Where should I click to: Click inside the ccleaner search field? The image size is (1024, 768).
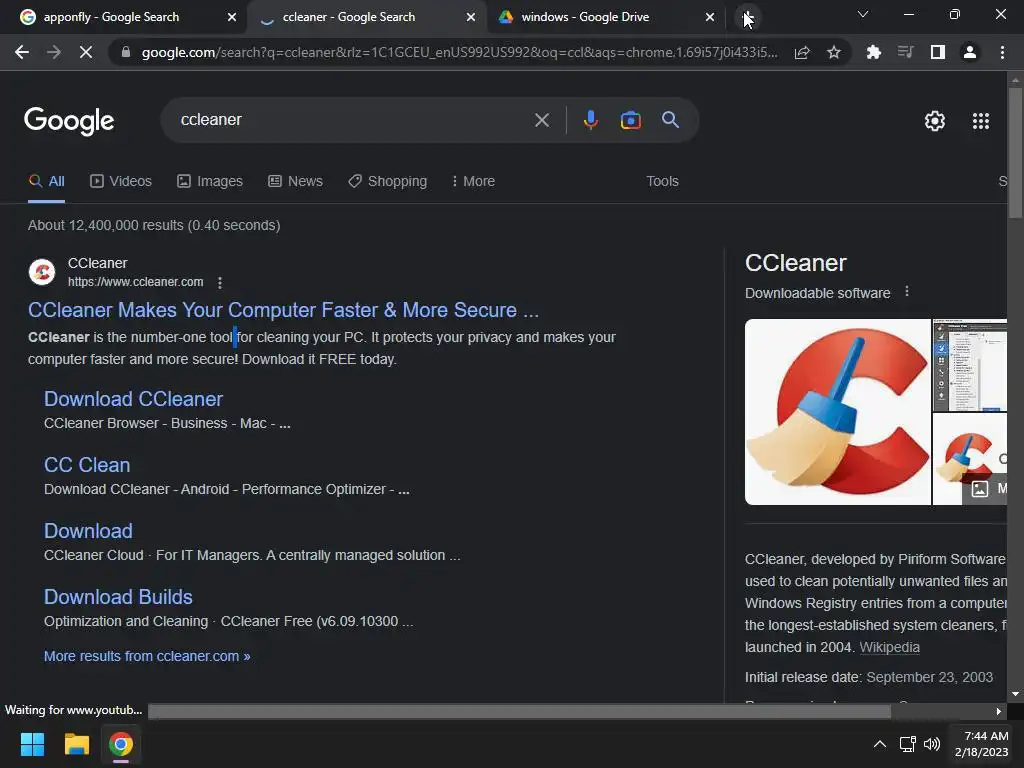(353, 120)
